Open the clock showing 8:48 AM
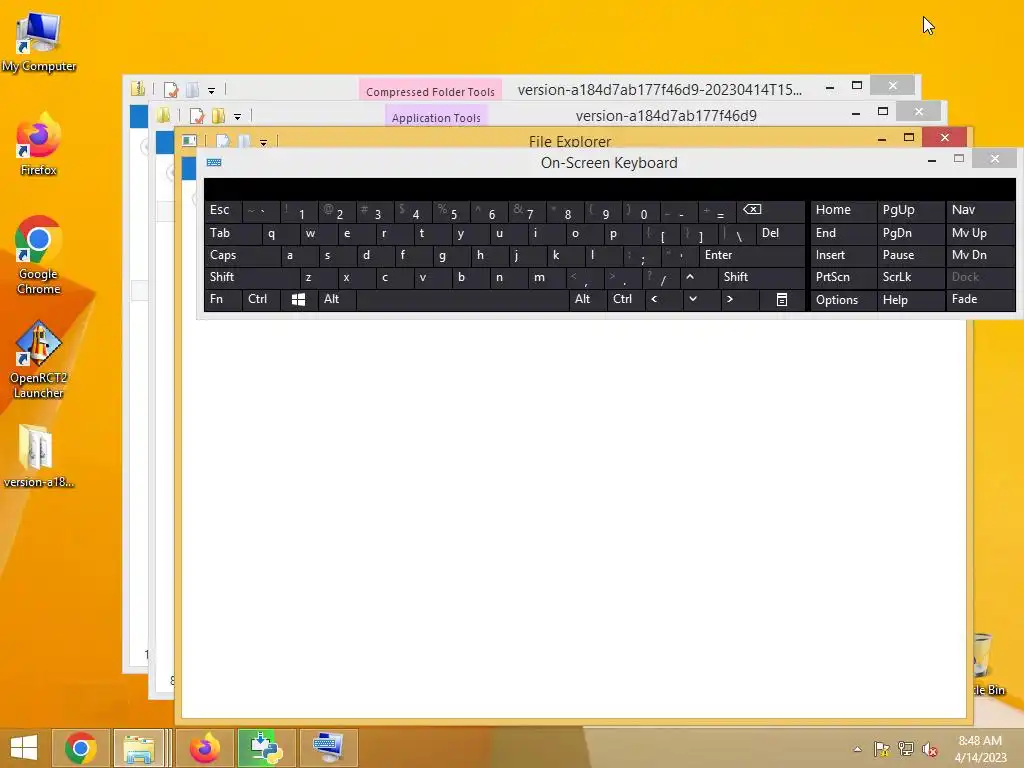1024x768 pixels. [x=980, y=748]
